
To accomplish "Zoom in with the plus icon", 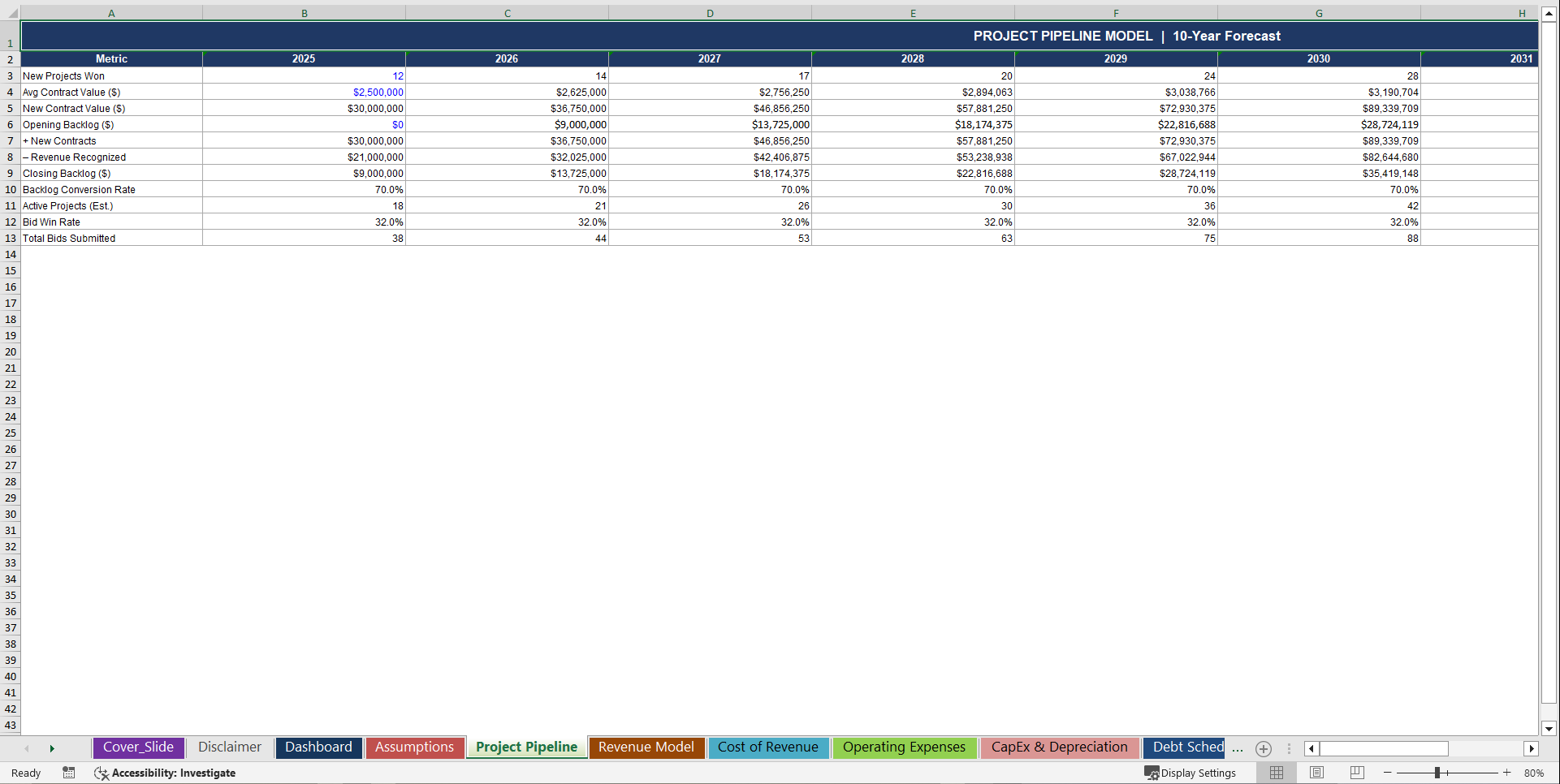I will click(x=1506, y=773).
